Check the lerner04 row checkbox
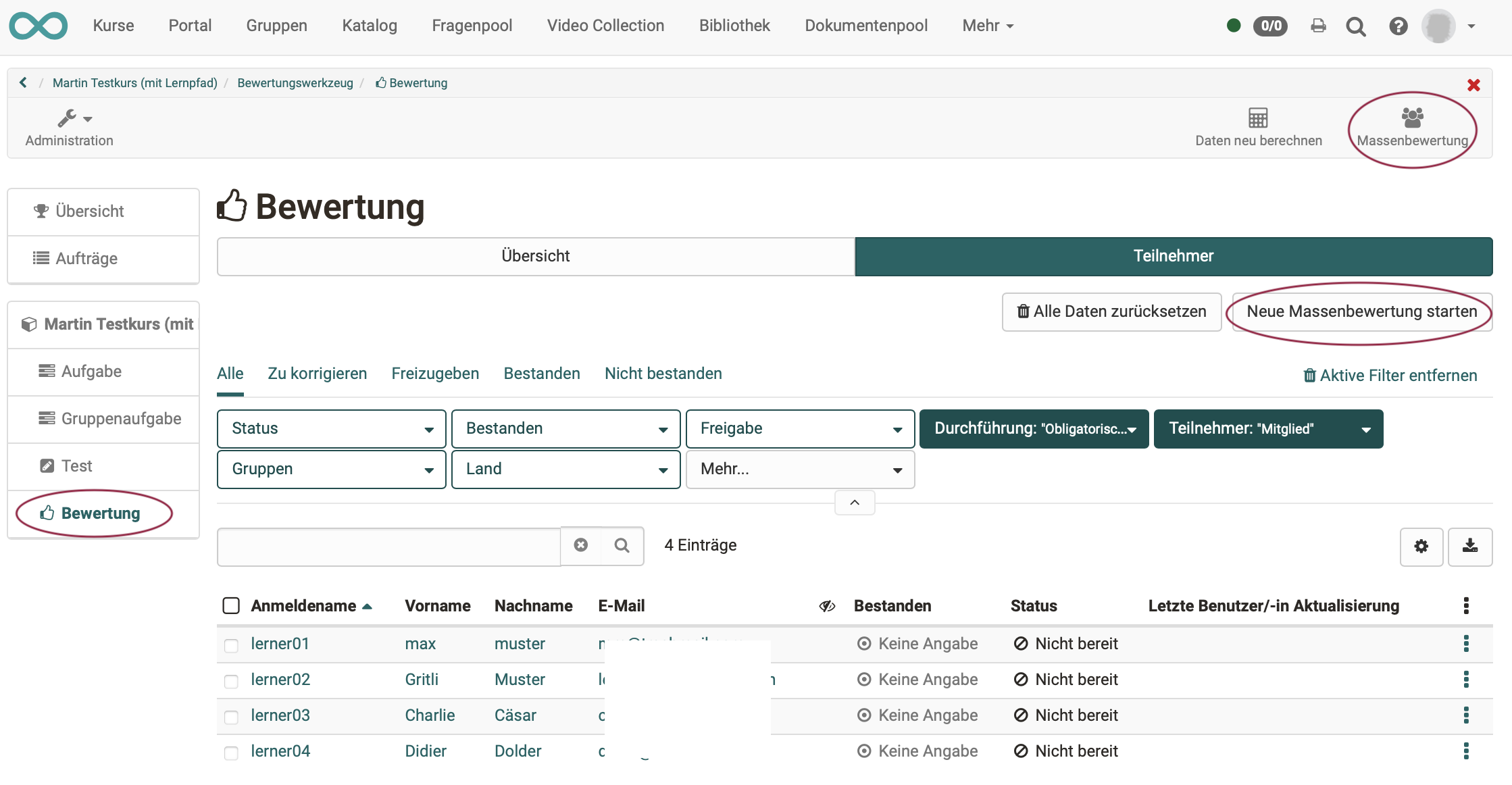Screen dimensions: 1512x785 pyautogui.click(x=231, y=753)
